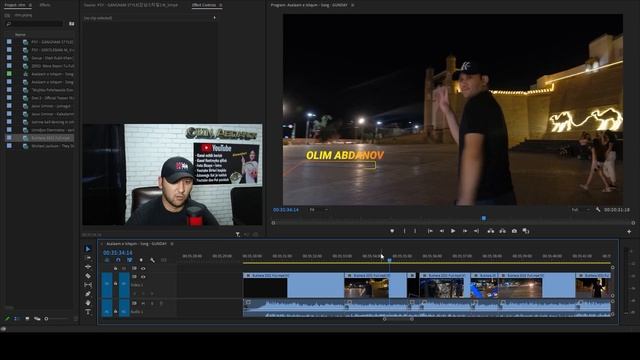The width and height of the screenshot is (640, 360).
Task: Select the Type tool
Action: click(x=88, y=312)
